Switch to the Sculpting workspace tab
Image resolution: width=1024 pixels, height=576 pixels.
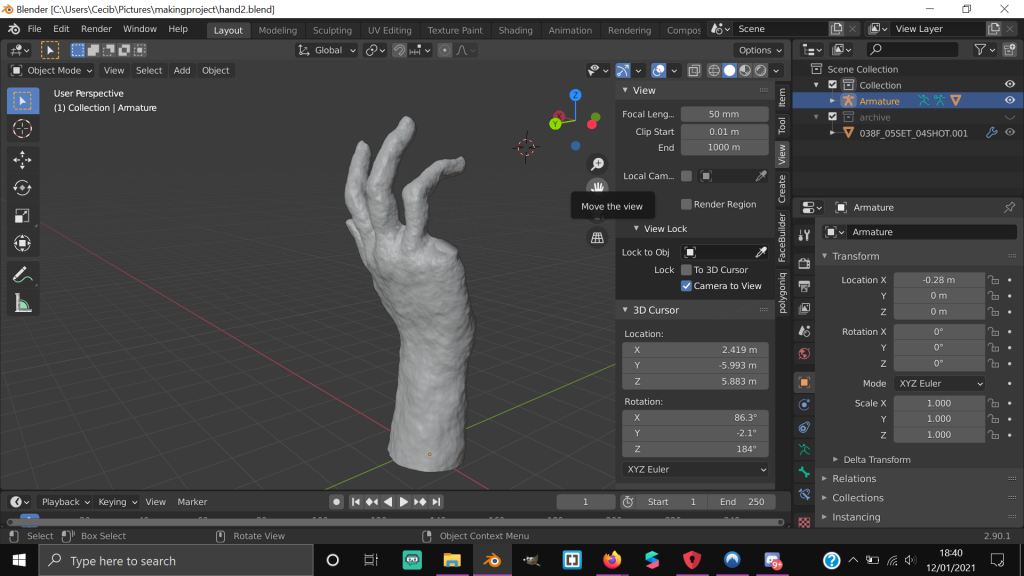(x=332, y=30)
